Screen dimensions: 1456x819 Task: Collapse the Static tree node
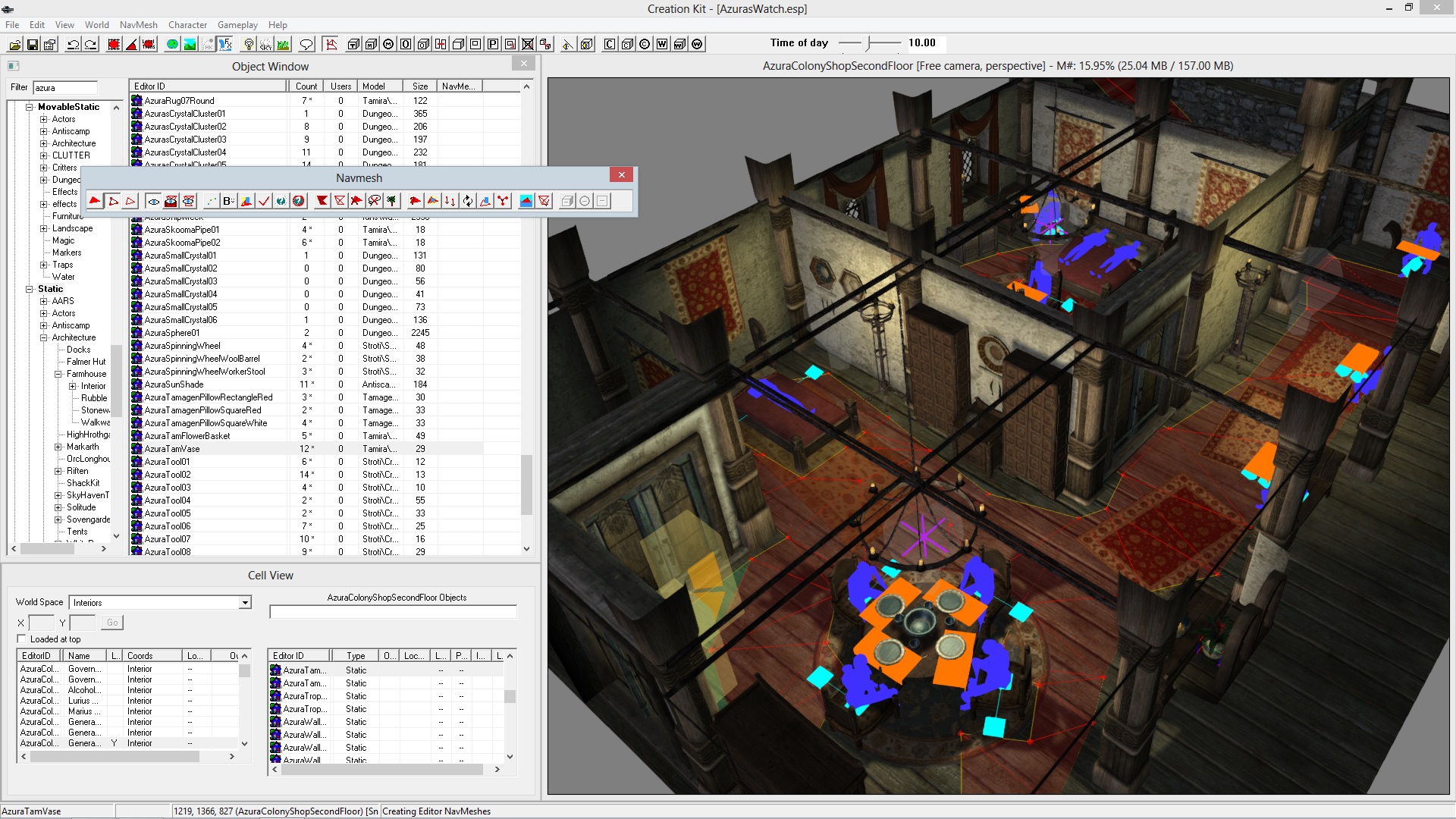(30, 289)
